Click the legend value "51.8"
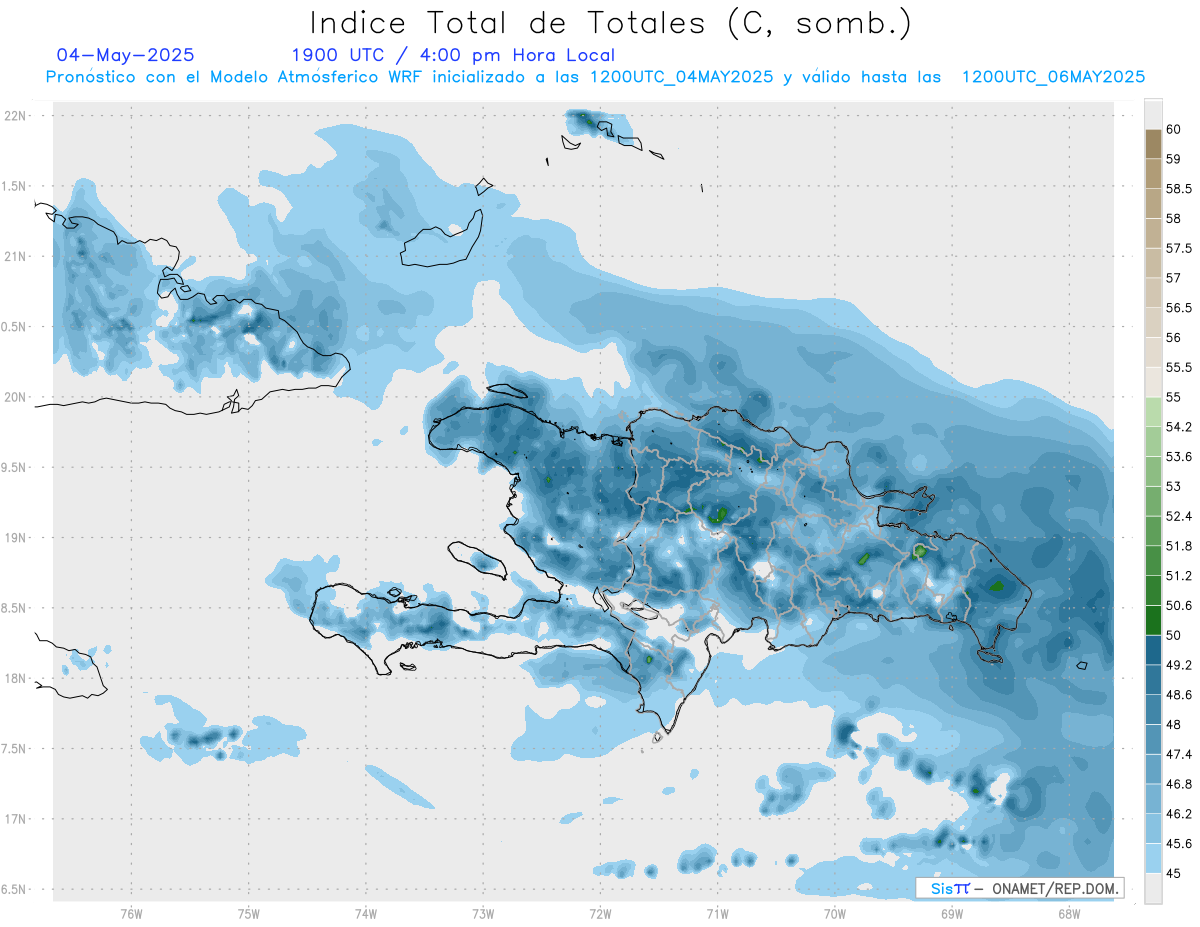1200x927 pixels. (1179, 546)
